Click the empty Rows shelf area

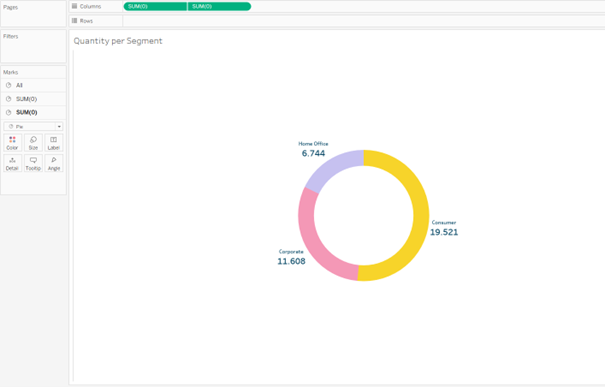(363, 21)
